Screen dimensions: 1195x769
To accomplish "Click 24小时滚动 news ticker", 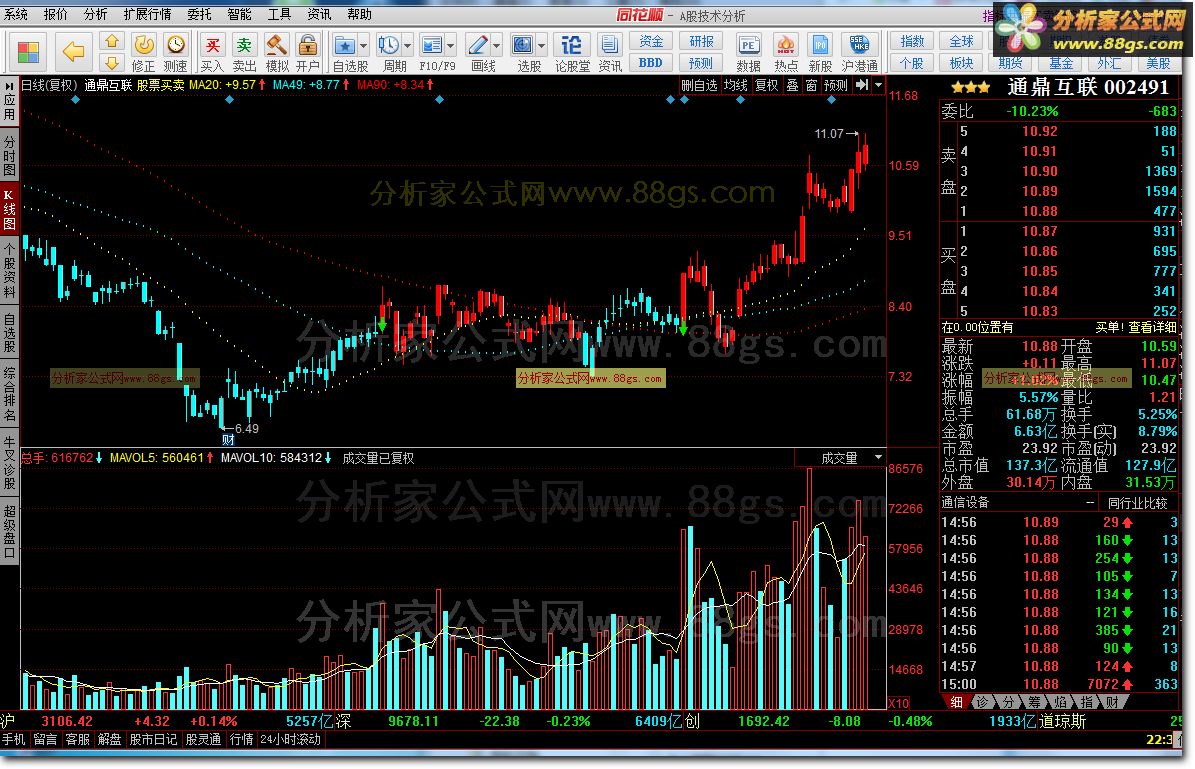I will click(x=290, y=739).
